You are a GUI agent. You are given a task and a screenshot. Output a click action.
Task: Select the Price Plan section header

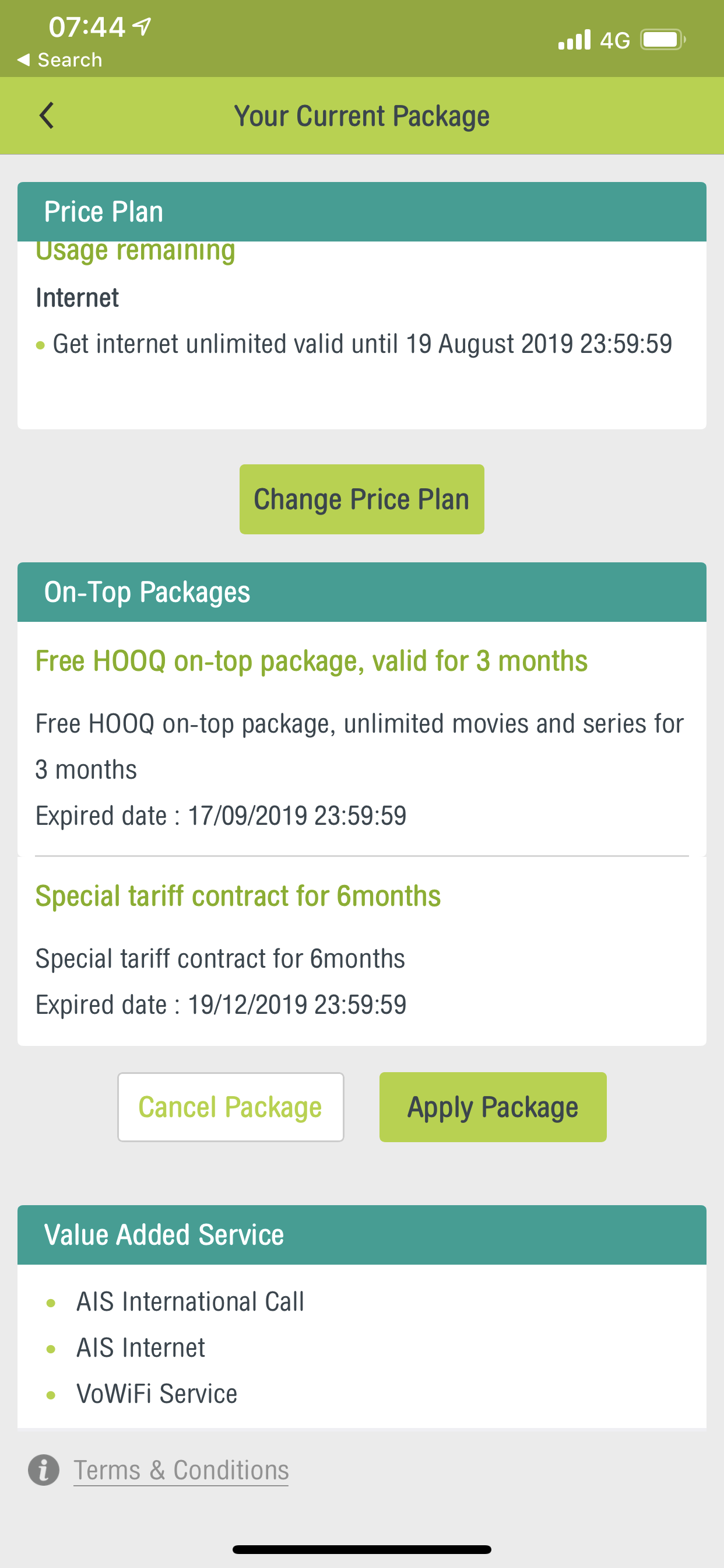click(103, 212)
